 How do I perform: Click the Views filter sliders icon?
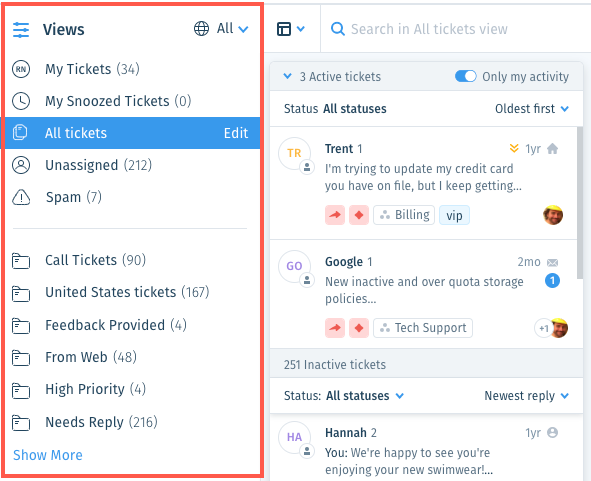coord(21,29)
